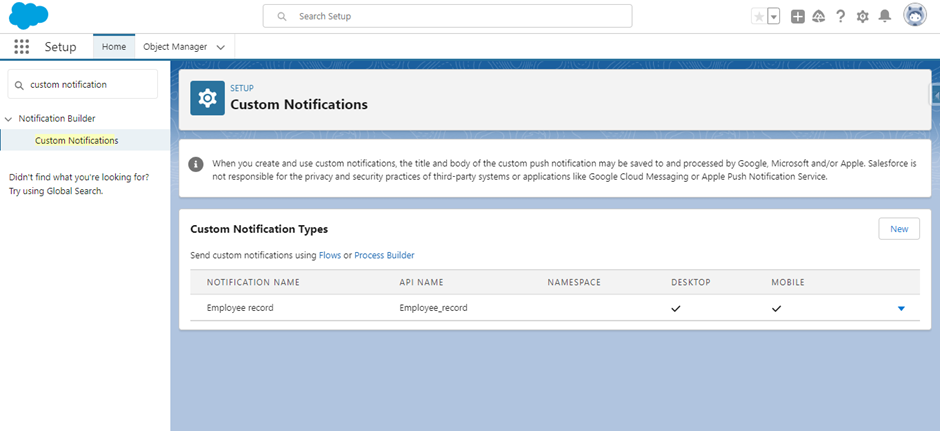Open the Notifications bell icon
This screenshot has height=431, width=940.
coord(885,17)
